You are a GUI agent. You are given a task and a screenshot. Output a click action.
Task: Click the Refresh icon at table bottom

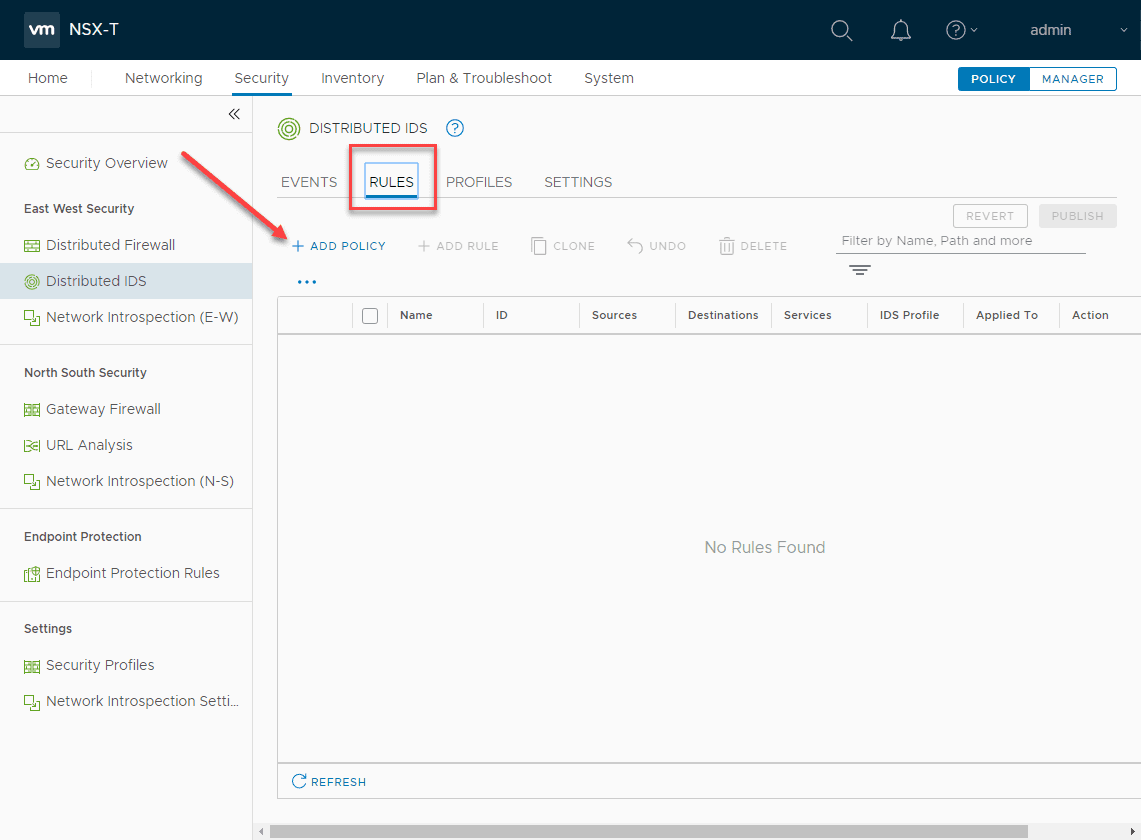(299, 781)
